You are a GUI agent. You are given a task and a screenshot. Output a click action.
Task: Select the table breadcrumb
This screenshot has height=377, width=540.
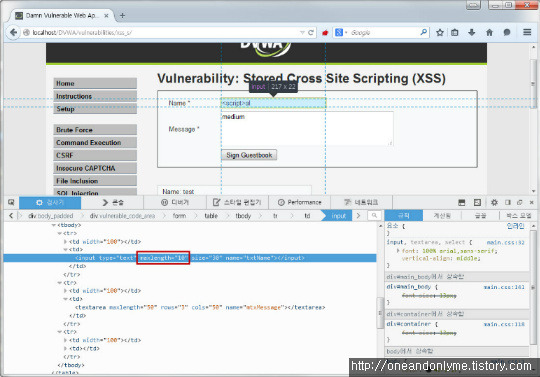[x=211, y=216]
